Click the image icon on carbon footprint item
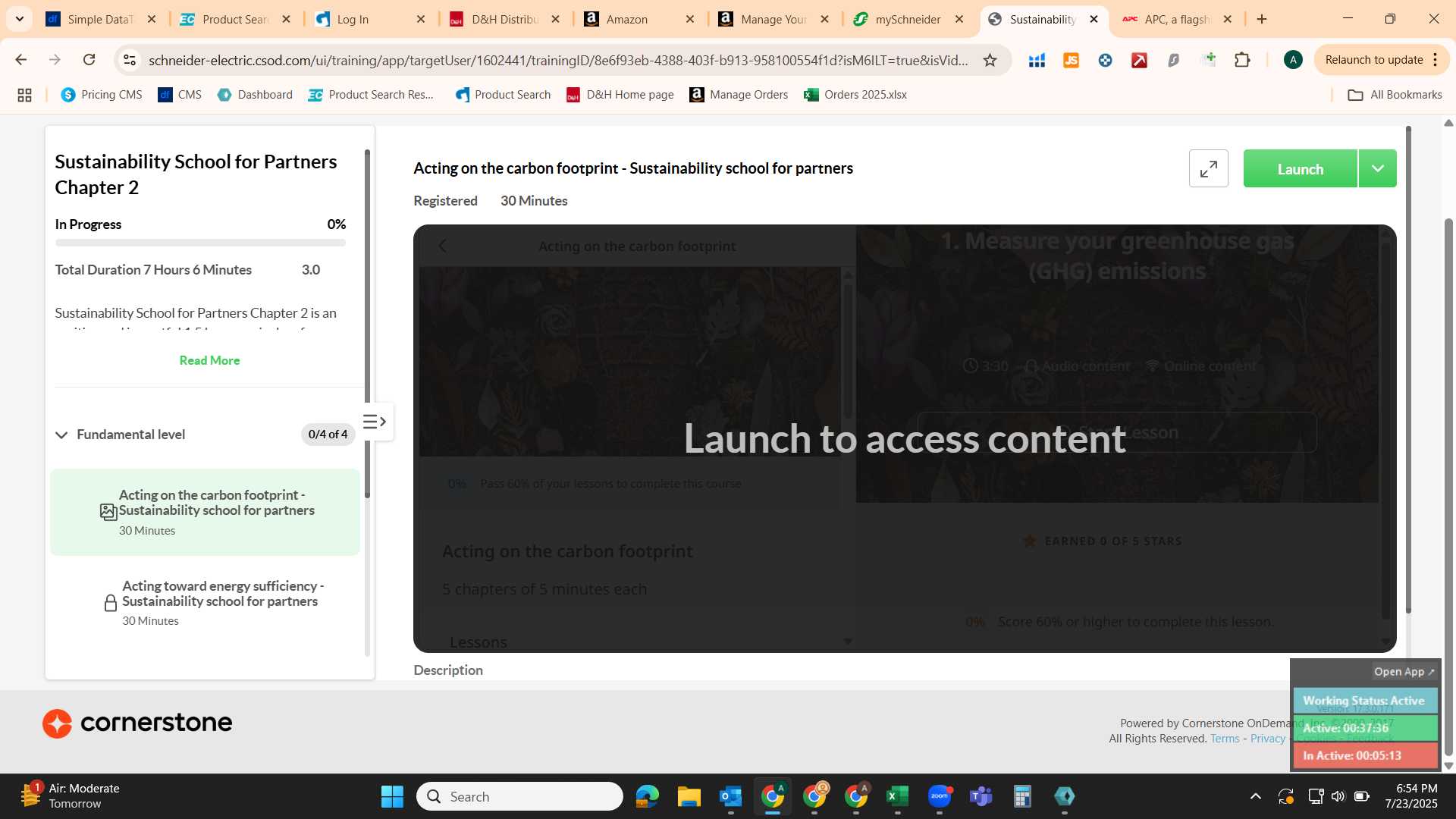 click(x=108, y=512)
